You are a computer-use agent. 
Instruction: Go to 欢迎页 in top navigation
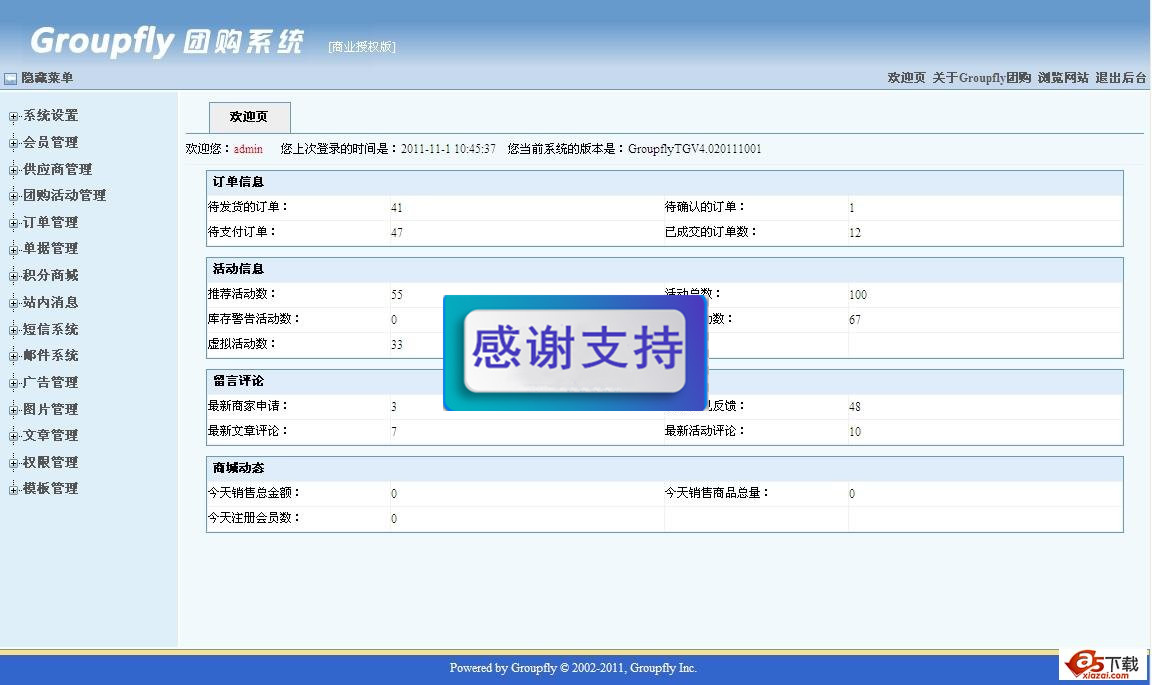[x=907, y=78]
